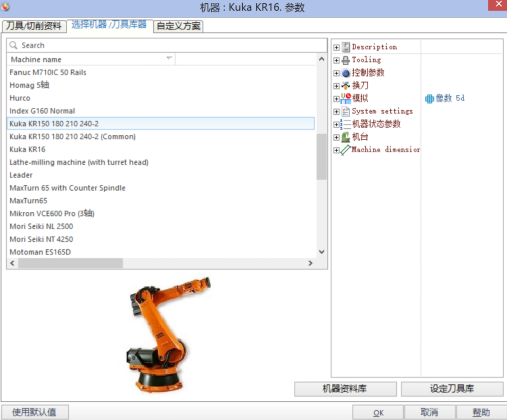The height and width of the screenshot is (420, 508).
Task: Switch to the 选择机器/刀具库器 tab
Action: (109, 25)
